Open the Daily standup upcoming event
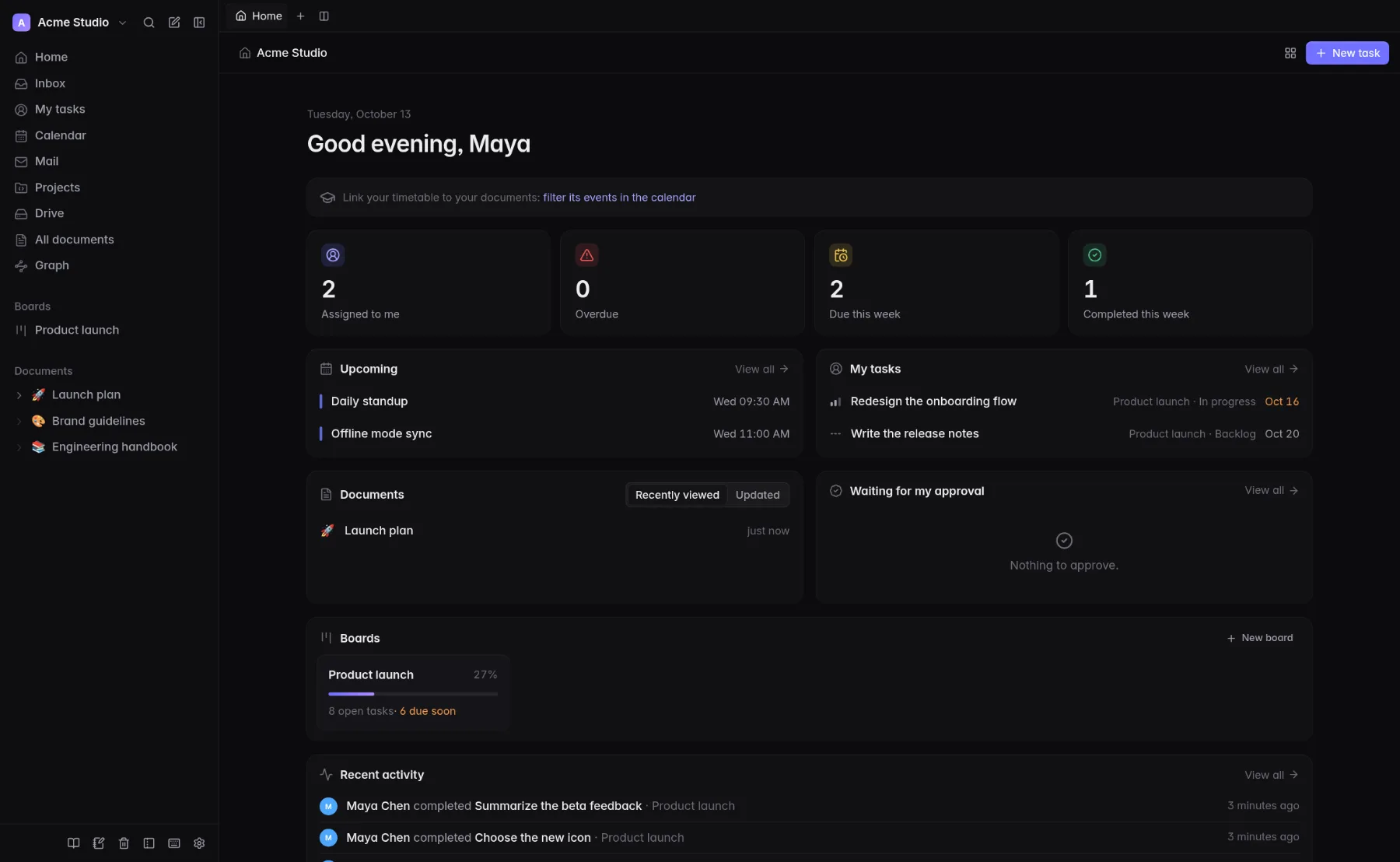The height and width of the screenshot is (862, 1400). pyautogui.click(x=555, y=401)
